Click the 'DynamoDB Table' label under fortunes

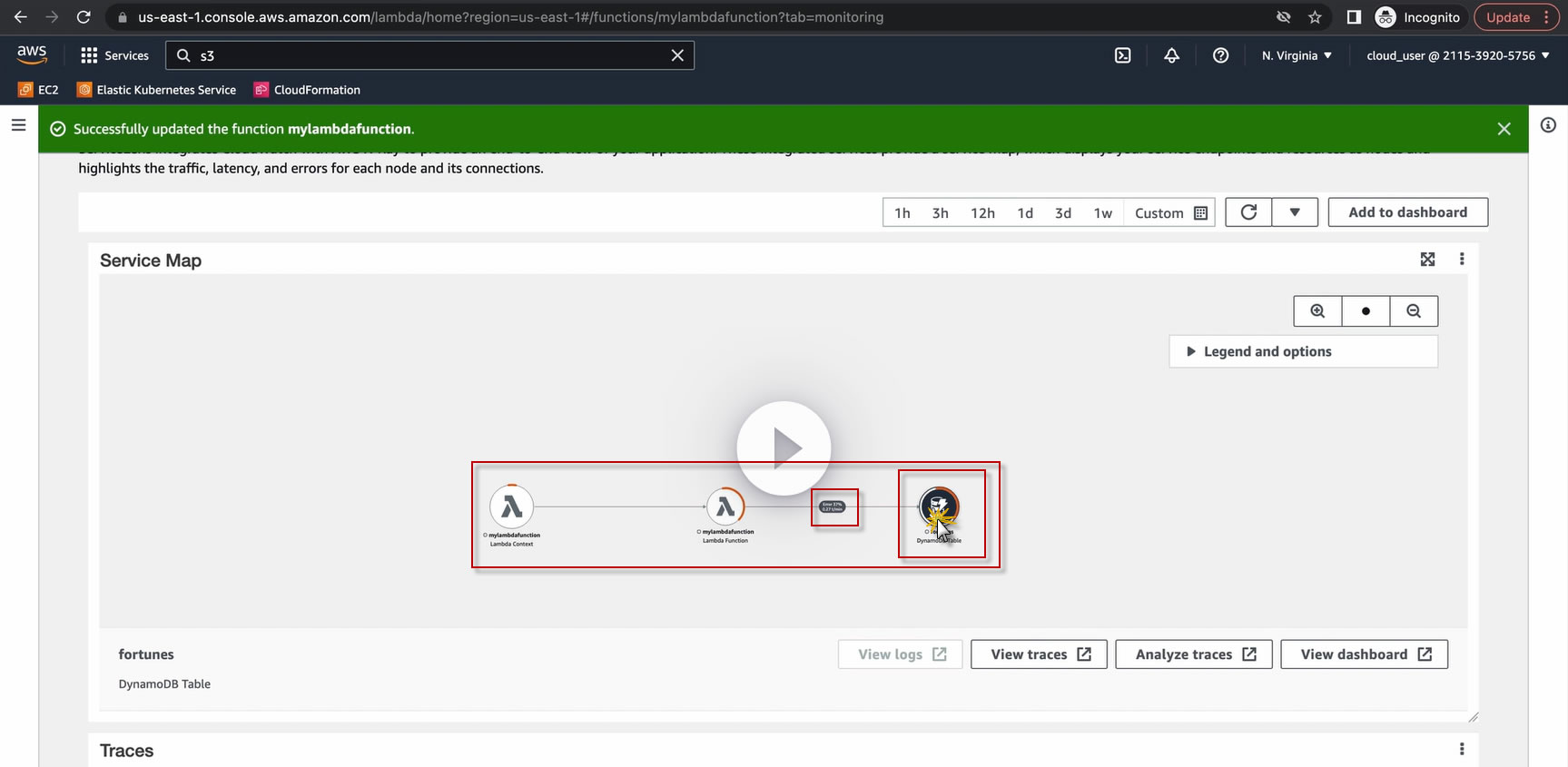[164, 684]
